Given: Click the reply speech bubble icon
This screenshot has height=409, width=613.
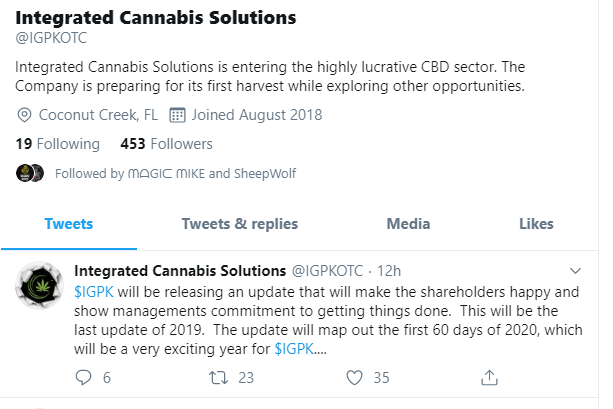Looking at the screenshot, I should point(84,377).
